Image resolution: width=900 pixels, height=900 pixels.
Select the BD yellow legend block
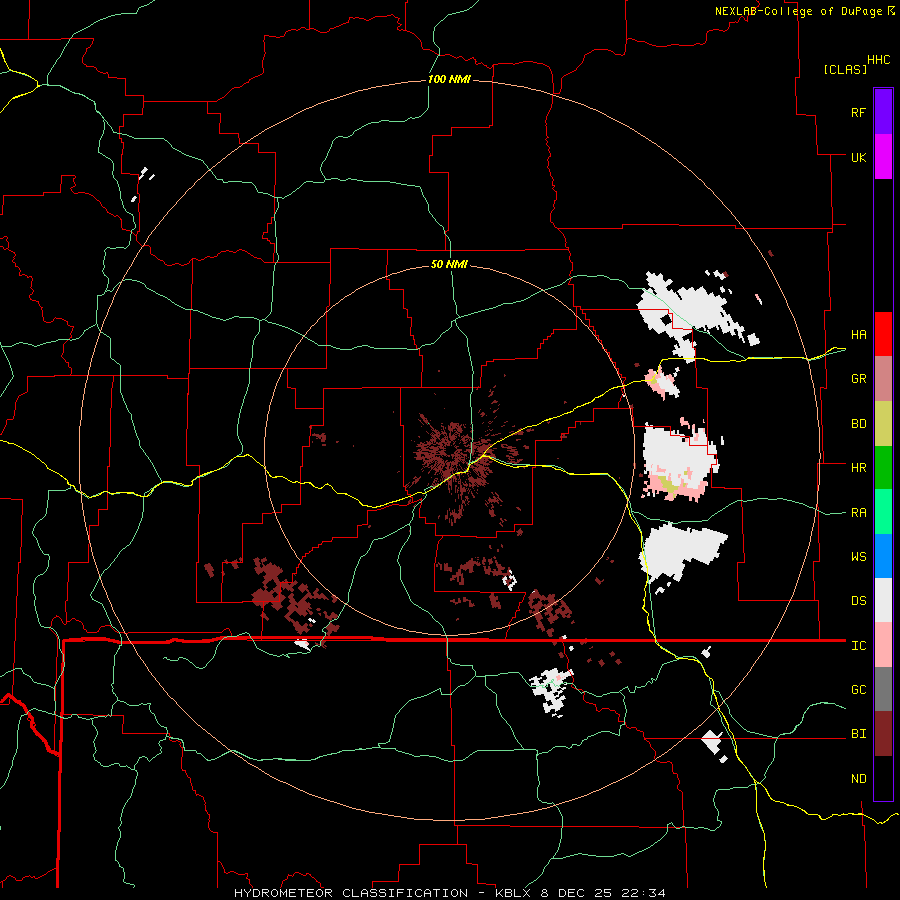pyautogui.click(x=883, y=424)
